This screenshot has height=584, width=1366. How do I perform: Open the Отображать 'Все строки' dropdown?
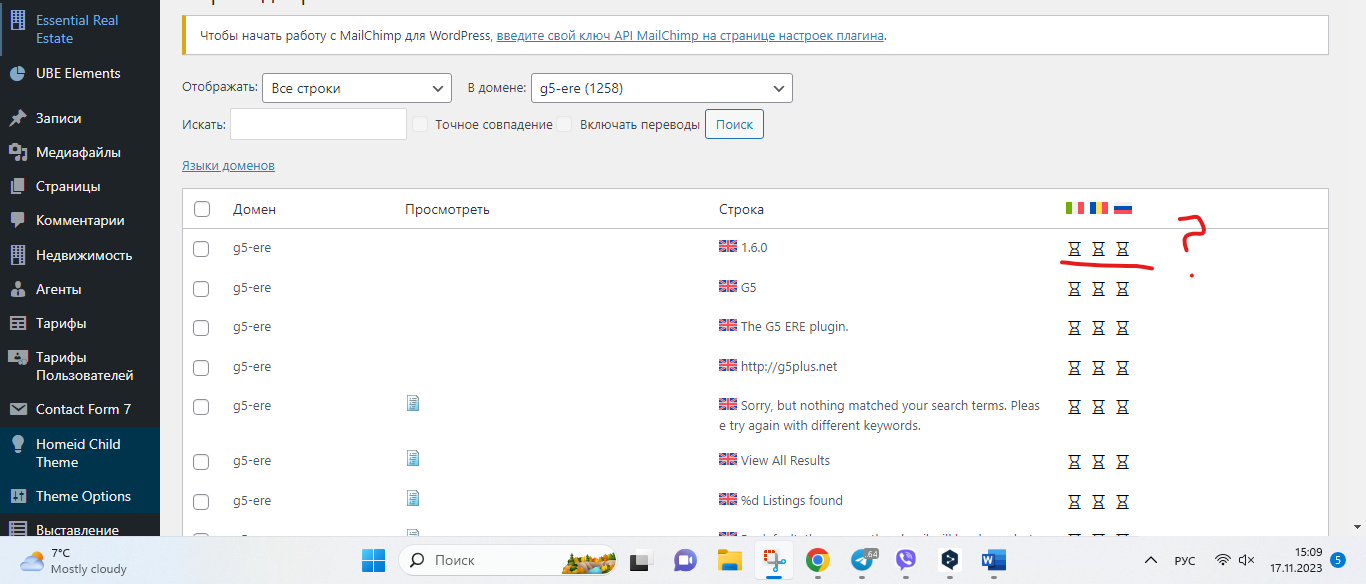pos(357,88)
